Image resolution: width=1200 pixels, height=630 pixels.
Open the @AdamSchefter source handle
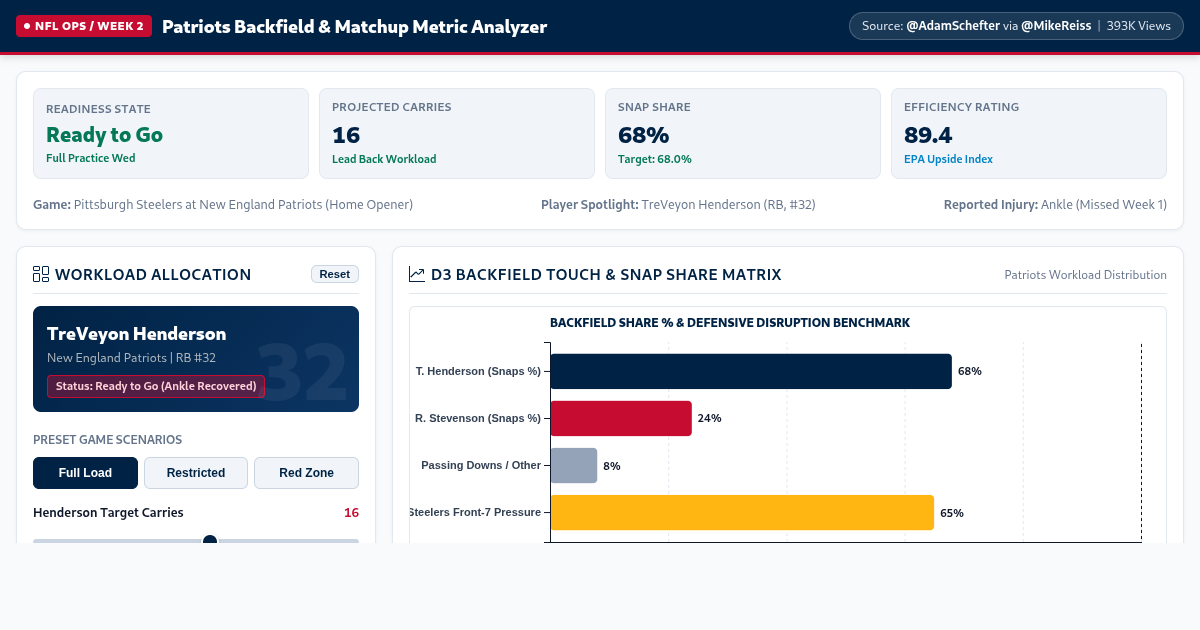[953, 26]
